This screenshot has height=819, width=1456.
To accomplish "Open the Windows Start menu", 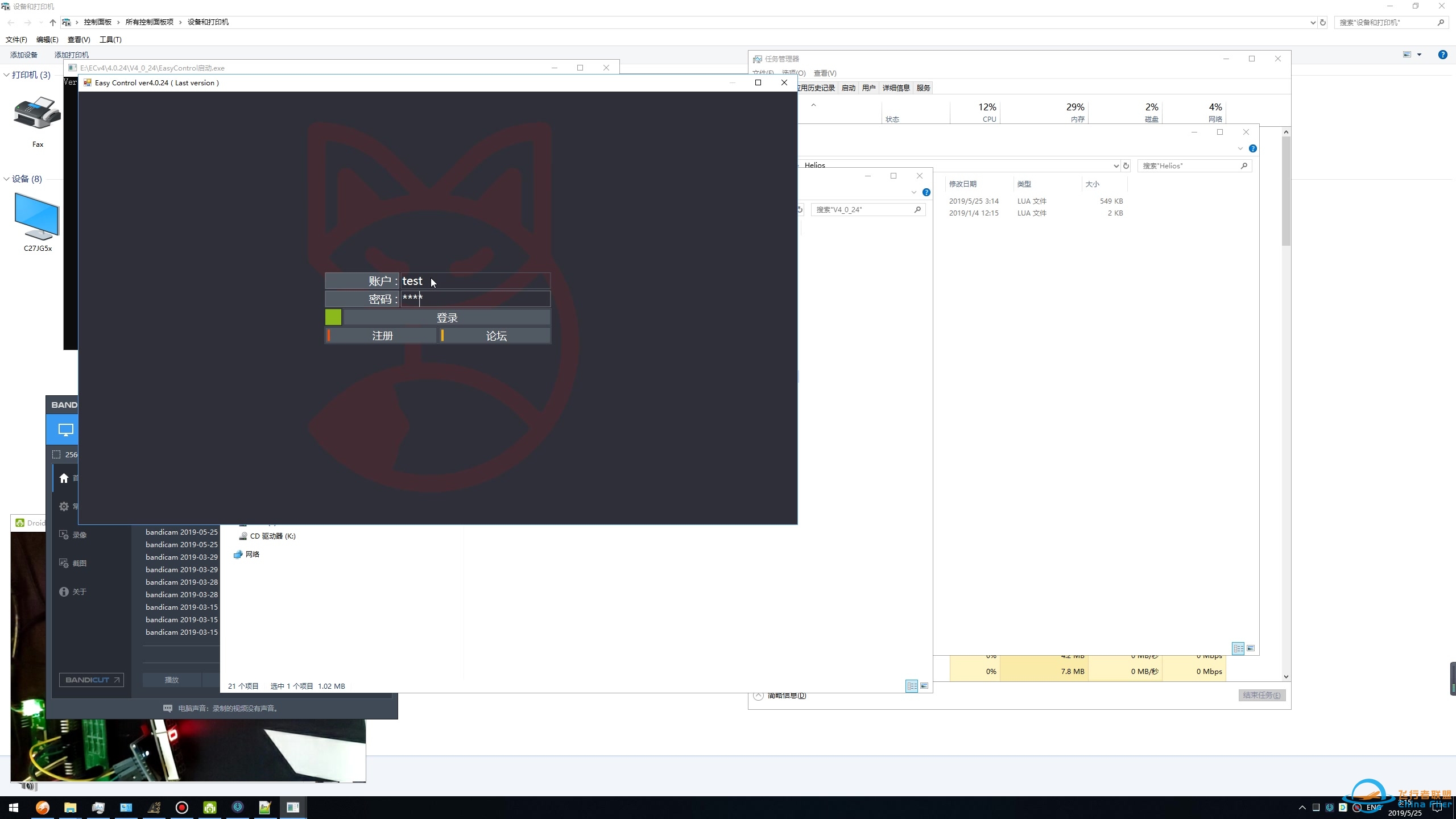I will coord(14,808).
